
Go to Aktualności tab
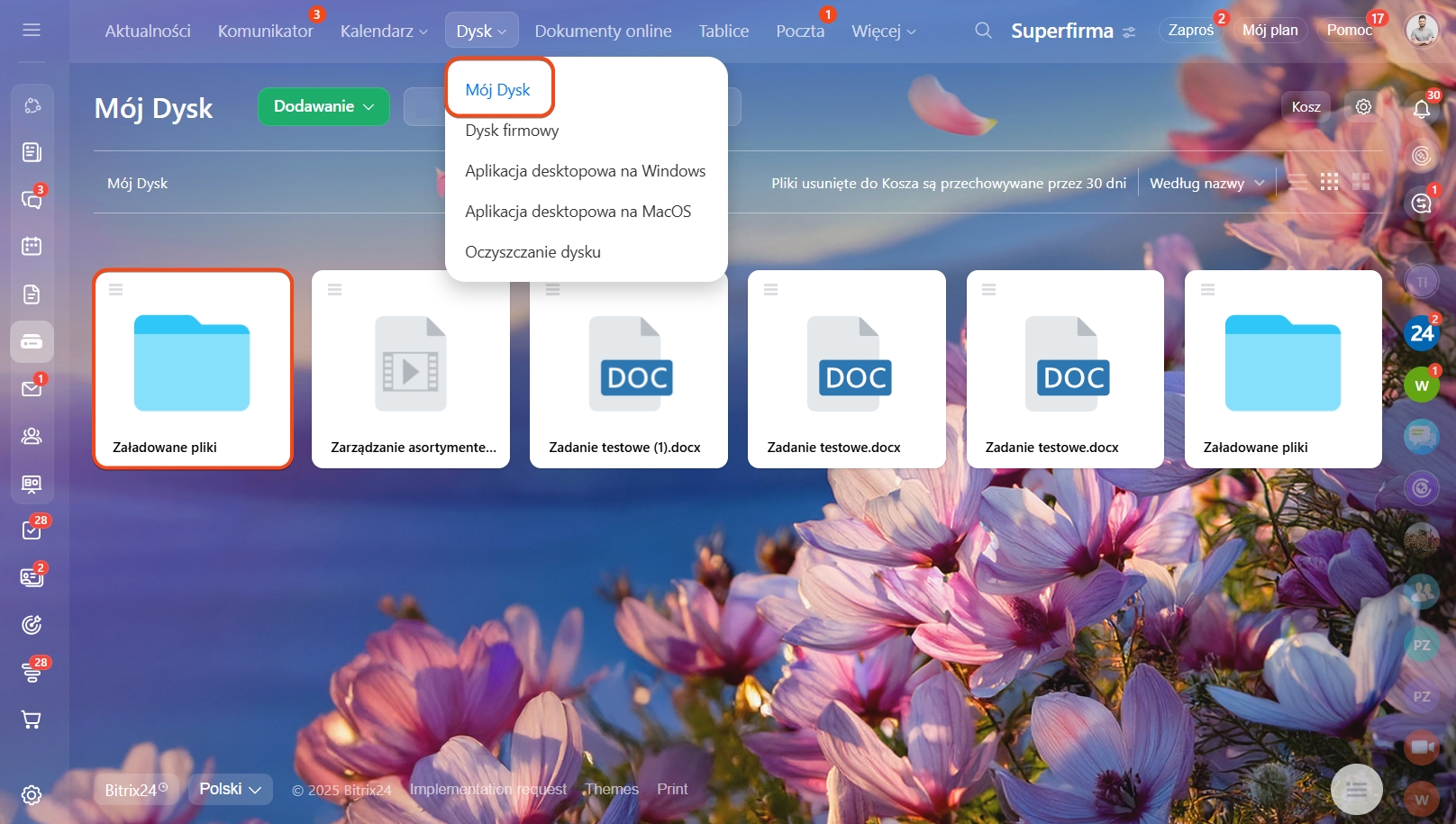[148, 31]
